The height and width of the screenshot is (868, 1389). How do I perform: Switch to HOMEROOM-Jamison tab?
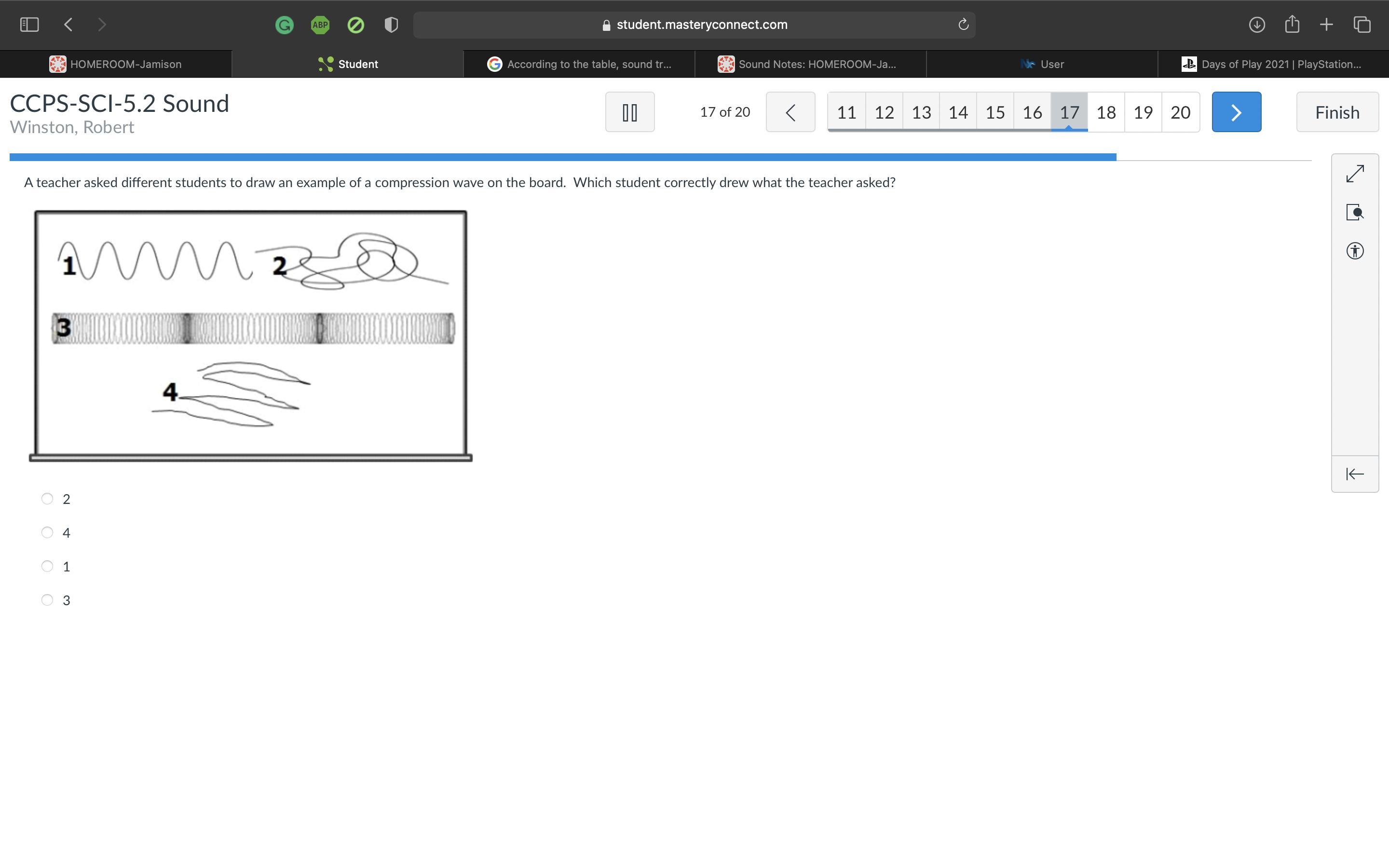(x=115, y=64)
